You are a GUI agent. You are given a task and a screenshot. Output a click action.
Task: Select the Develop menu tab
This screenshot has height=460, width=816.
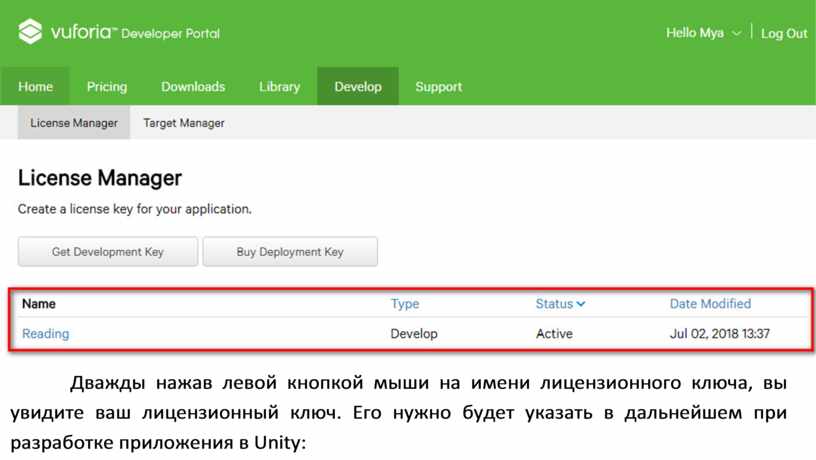coord(358,86)
